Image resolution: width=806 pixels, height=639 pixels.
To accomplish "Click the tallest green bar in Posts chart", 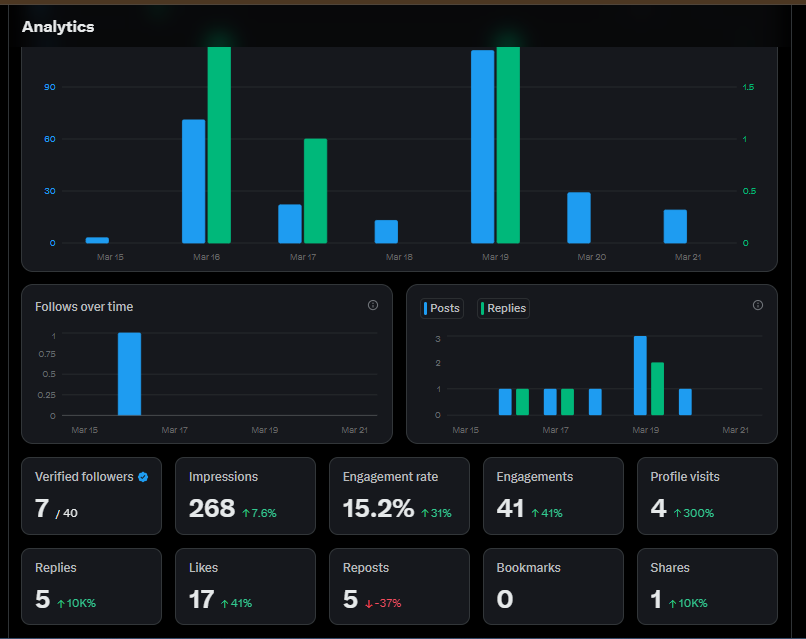I will (657, 389).
